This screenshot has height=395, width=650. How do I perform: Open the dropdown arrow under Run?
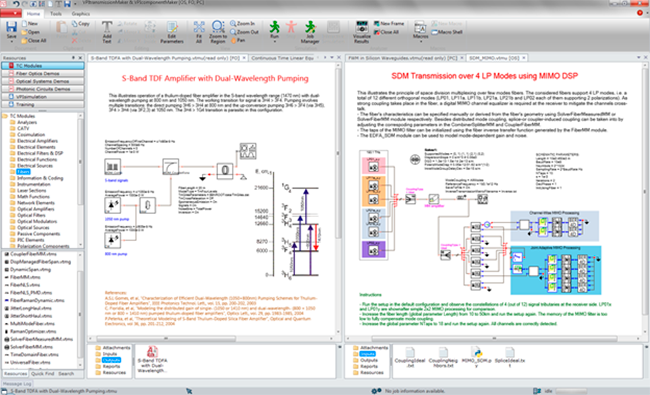[274, 42]
